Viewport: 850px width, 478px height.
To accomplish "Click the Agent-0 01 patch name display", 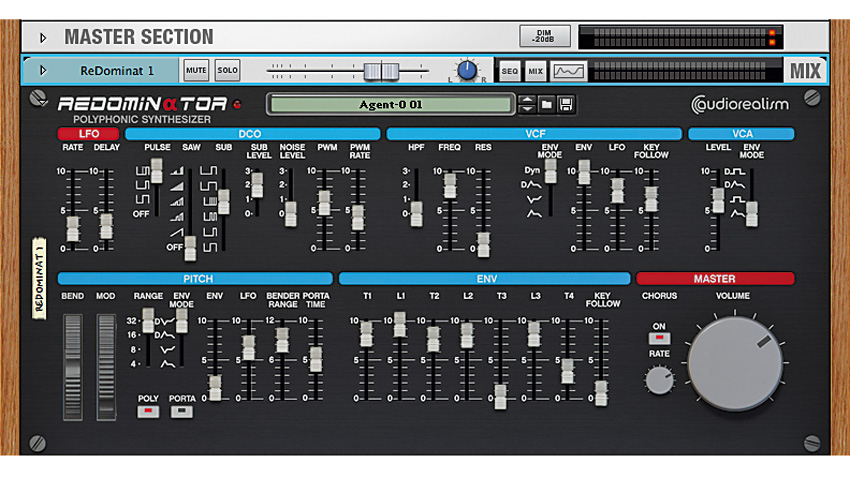I will (x=390, y=105).
